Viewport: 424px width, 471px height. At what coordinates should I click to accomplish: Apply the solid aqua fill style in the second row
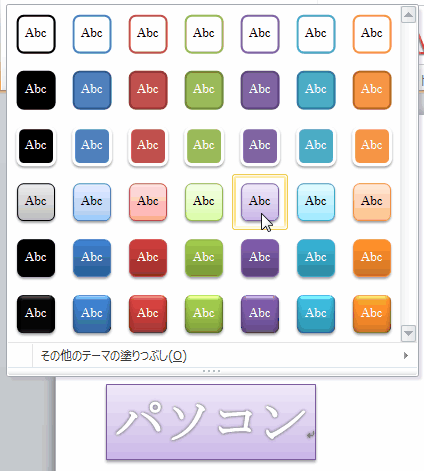[316, 90]
